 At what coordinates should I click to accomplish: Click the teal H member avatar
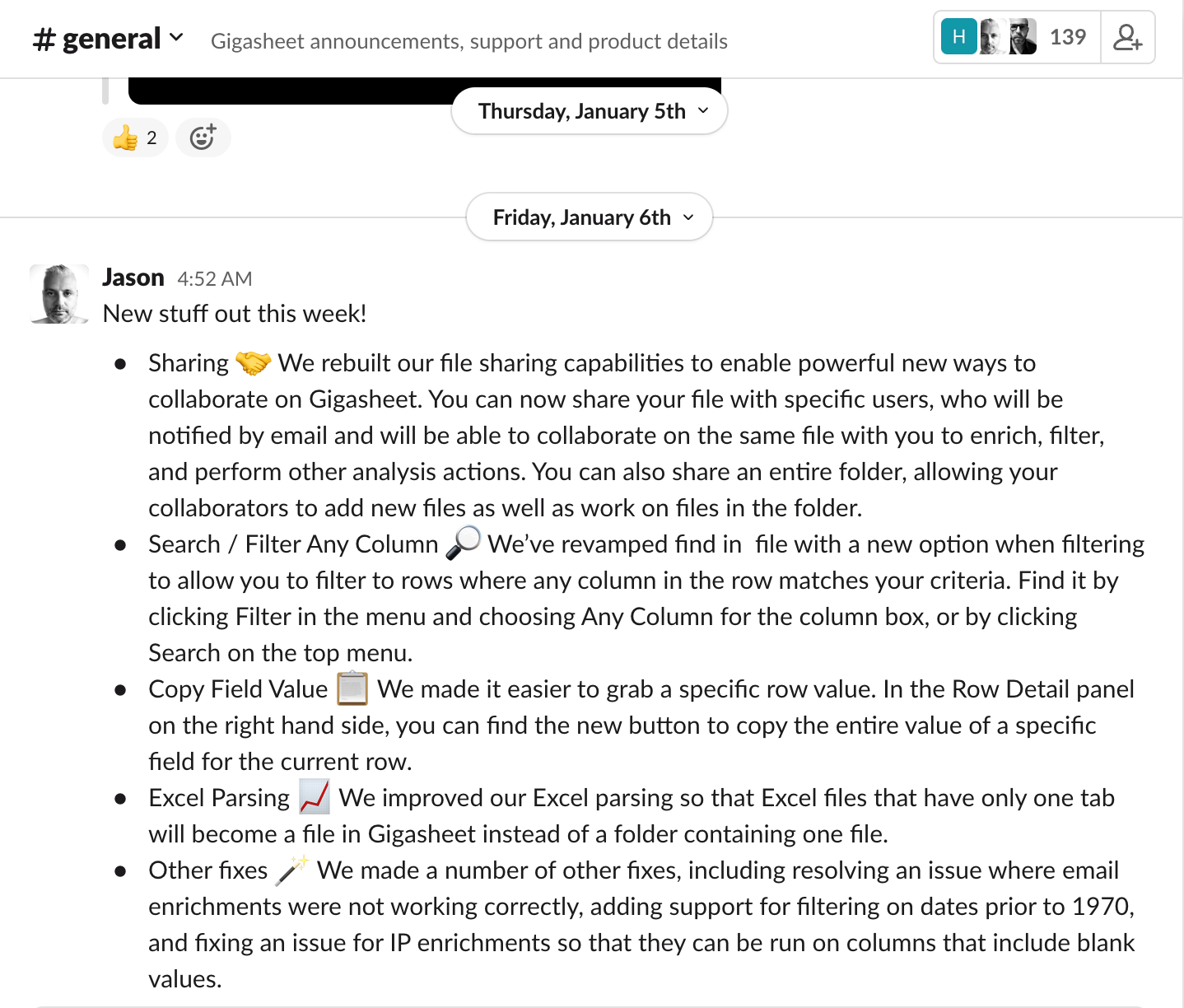(958, 37)
